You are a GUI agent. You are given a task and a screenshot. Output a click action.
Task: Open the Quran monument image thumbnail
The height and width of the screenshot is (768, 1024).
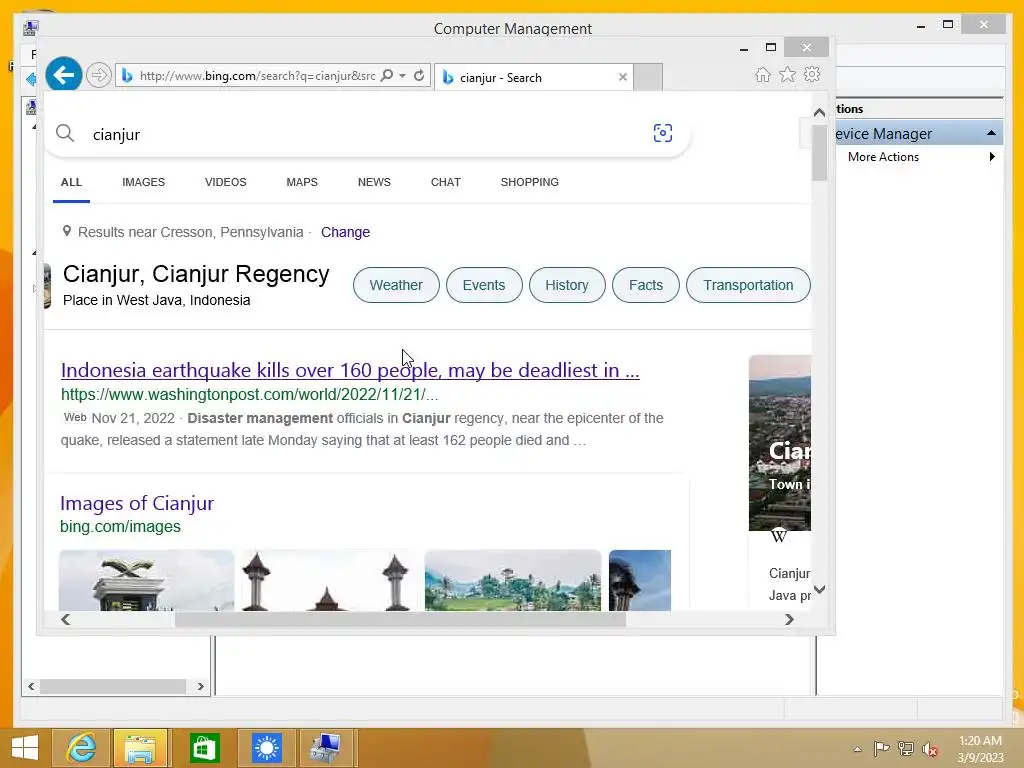tap(146, 581)
